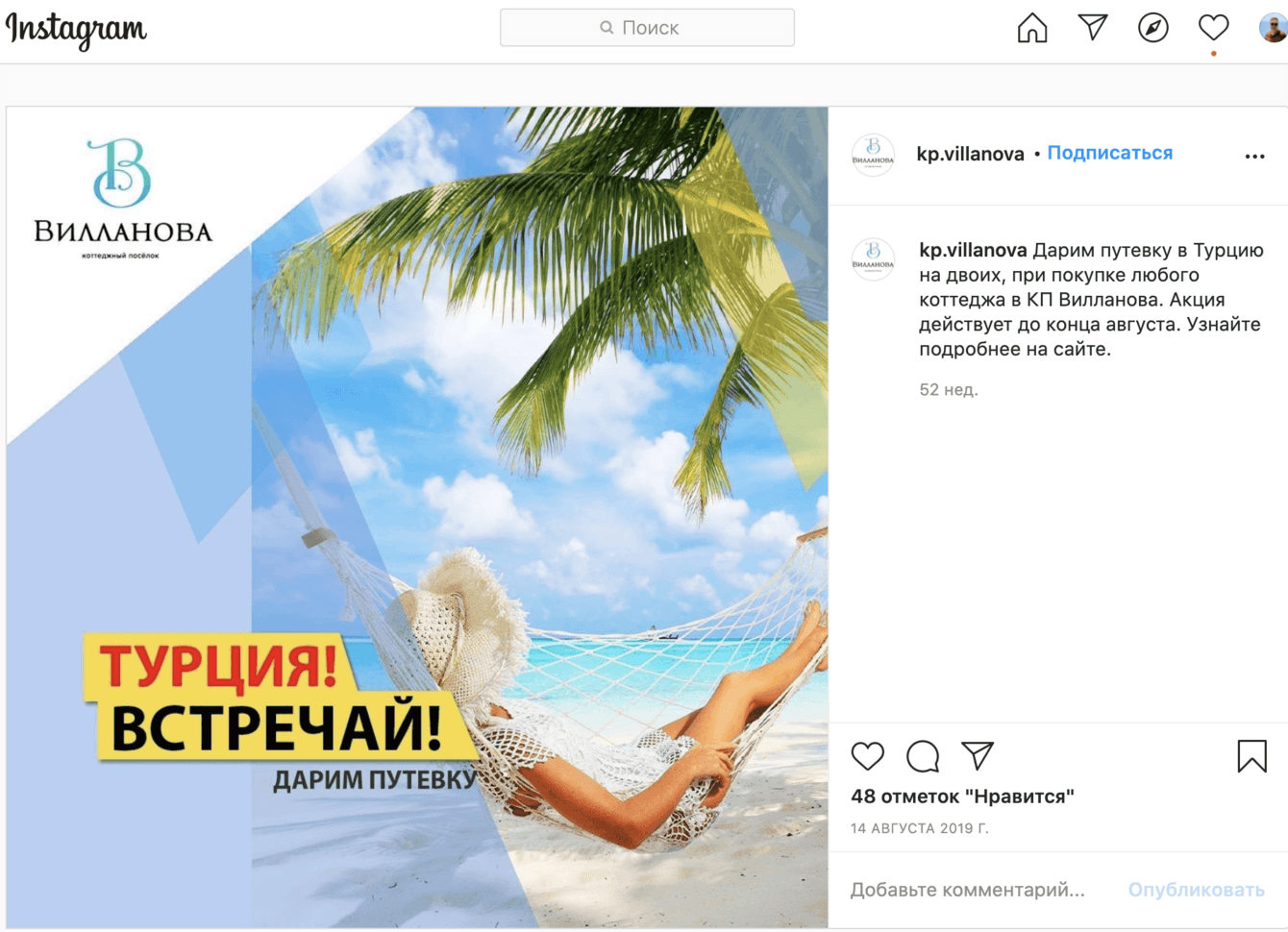Screen dimensions: 1288x932
Task: Click the Добавьте комментарий input field
Action: pyautogui.click(x=968, y=890)
